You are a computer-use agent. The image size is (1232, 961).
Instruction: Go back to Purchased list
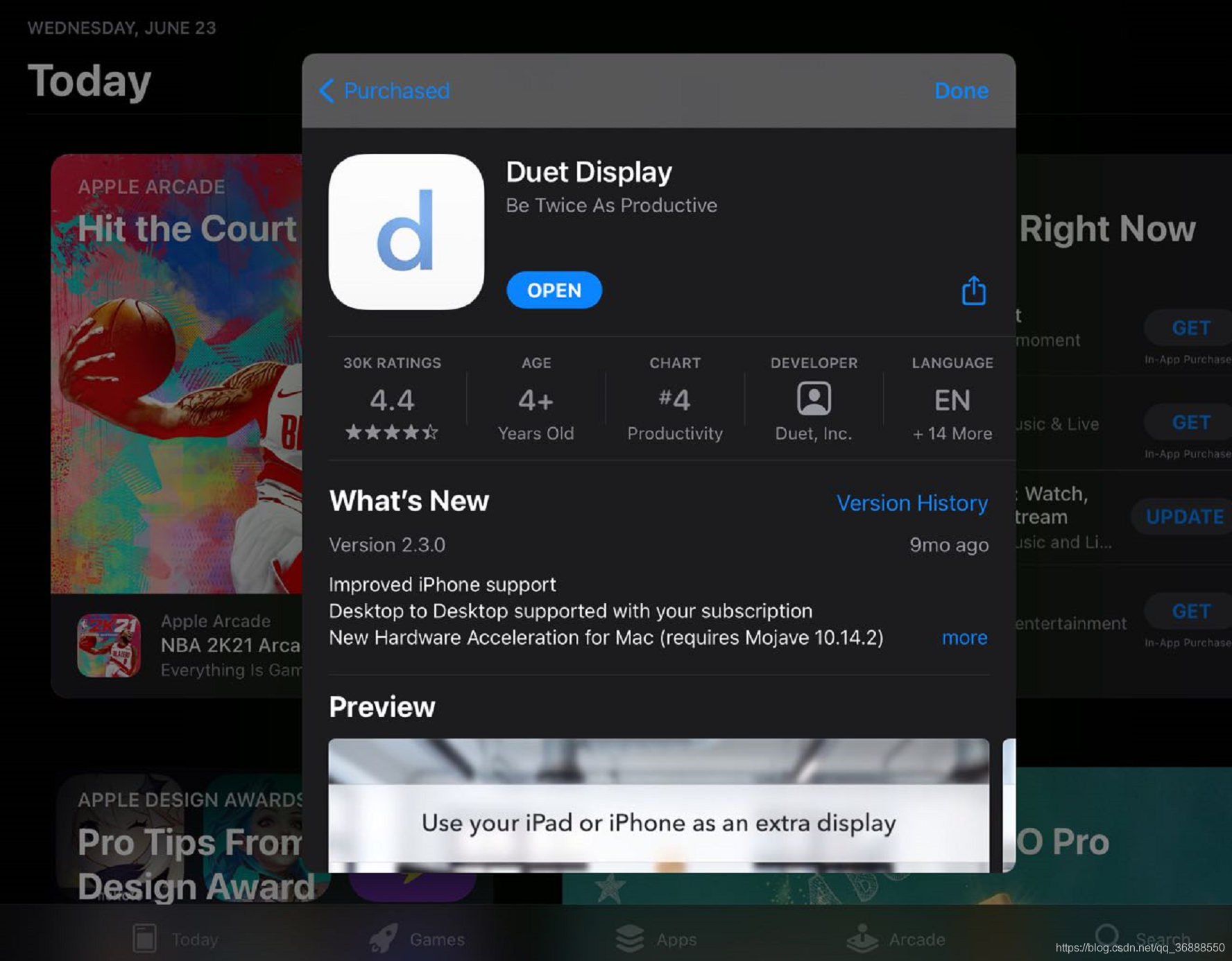pyautogui.click(x=384, y=91)
